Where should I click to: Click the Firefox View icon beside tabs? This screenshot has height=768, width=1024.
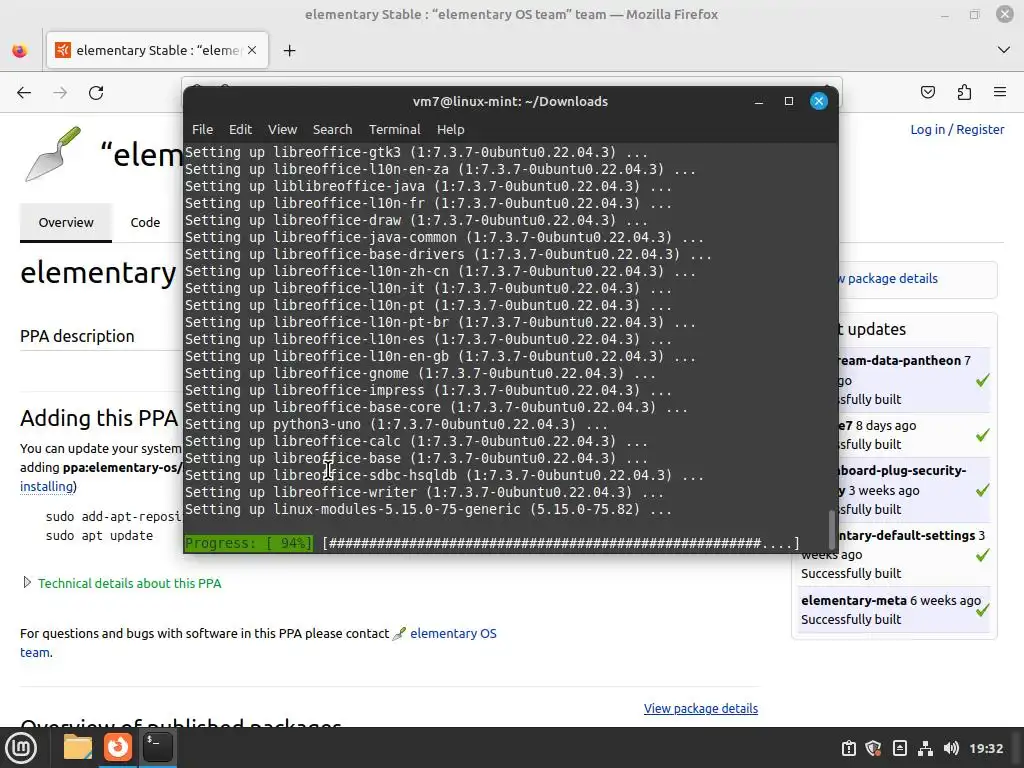pyautogui.click(x=20, y=50)
